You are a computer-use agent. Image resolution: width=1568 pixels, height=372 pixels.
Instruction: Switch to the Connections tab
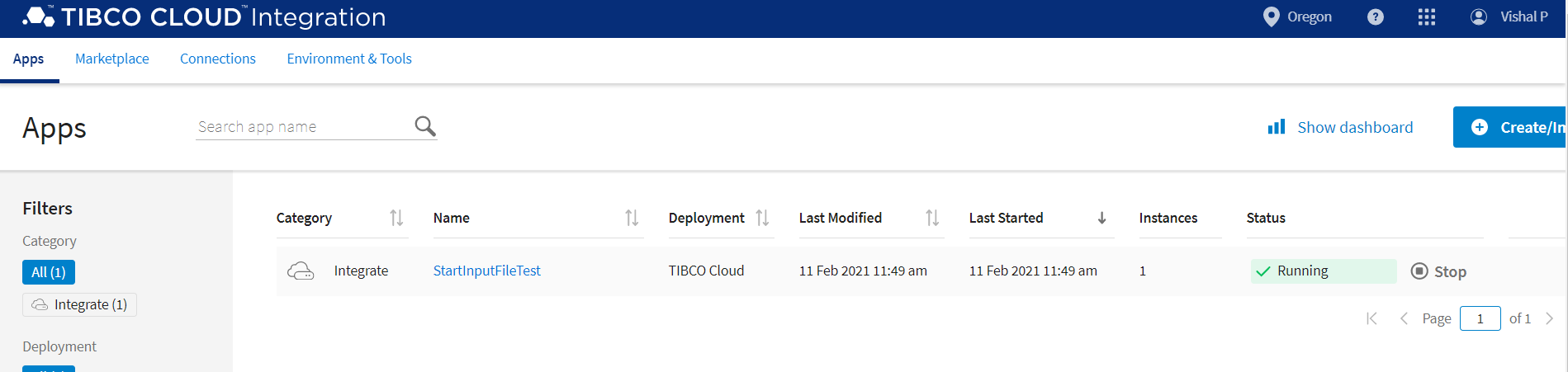(x=218, y=59)
